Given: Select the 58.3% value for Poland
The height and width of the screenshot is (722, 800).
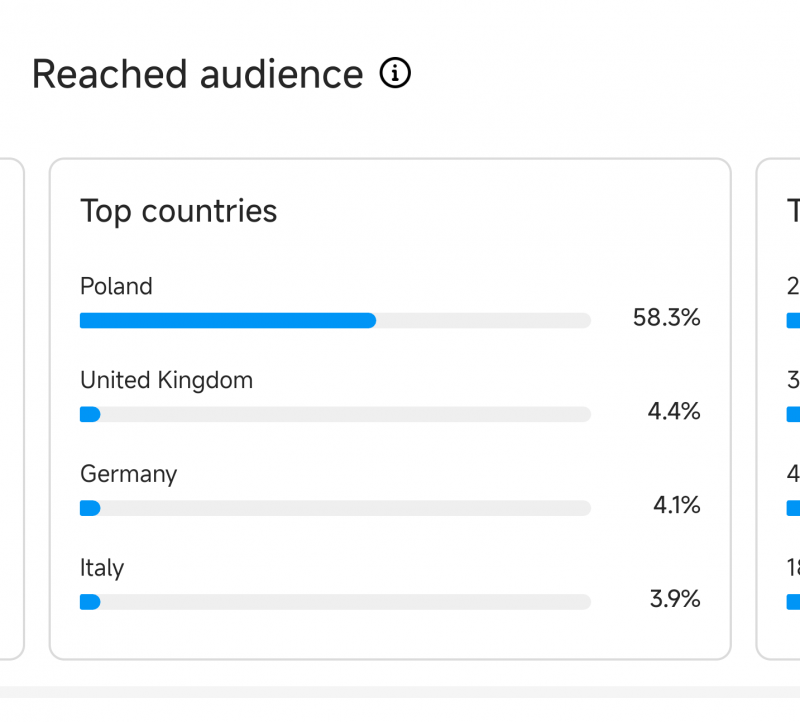Looking at the screenshot, I should click(666, 319).
